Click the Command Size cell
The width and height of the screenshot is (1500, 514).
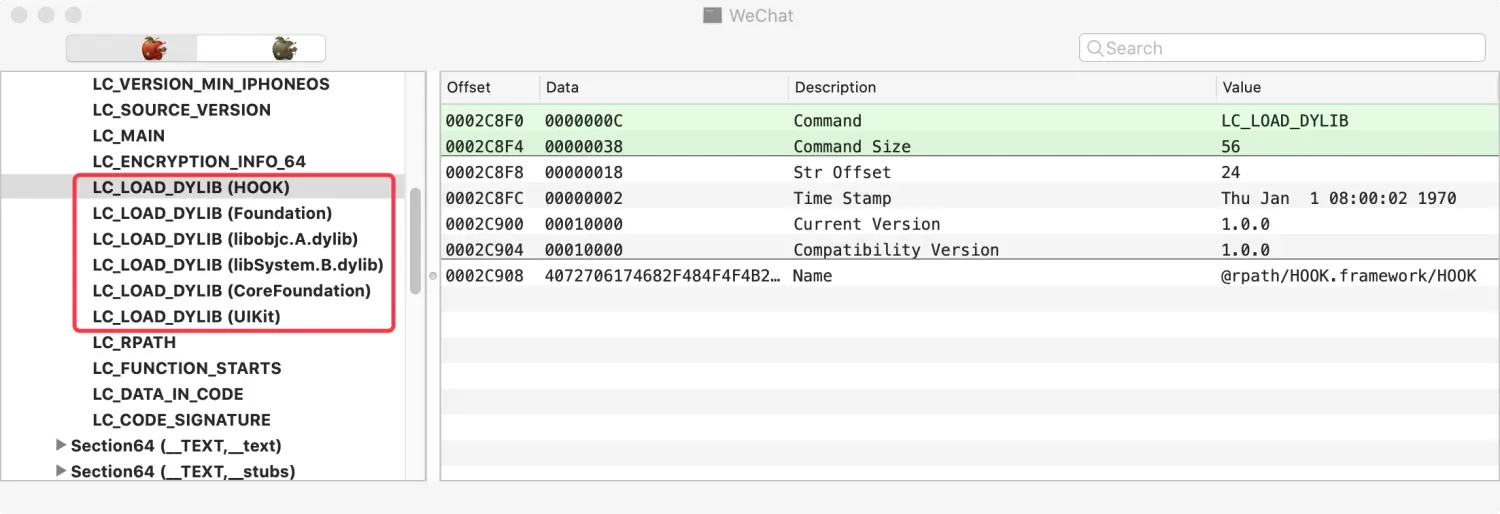852,147
